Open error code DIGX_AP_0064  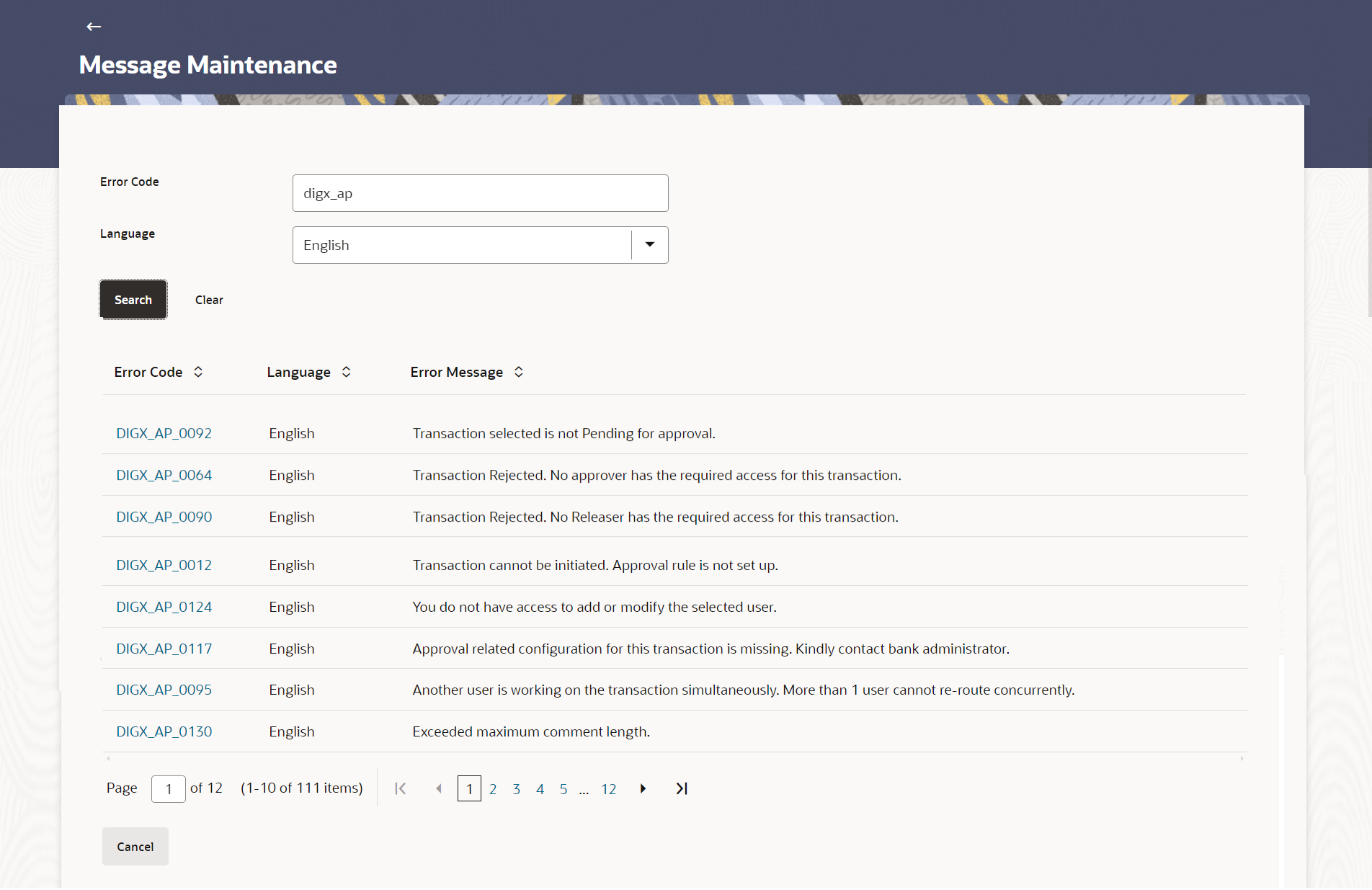click(x=164, y=475)
